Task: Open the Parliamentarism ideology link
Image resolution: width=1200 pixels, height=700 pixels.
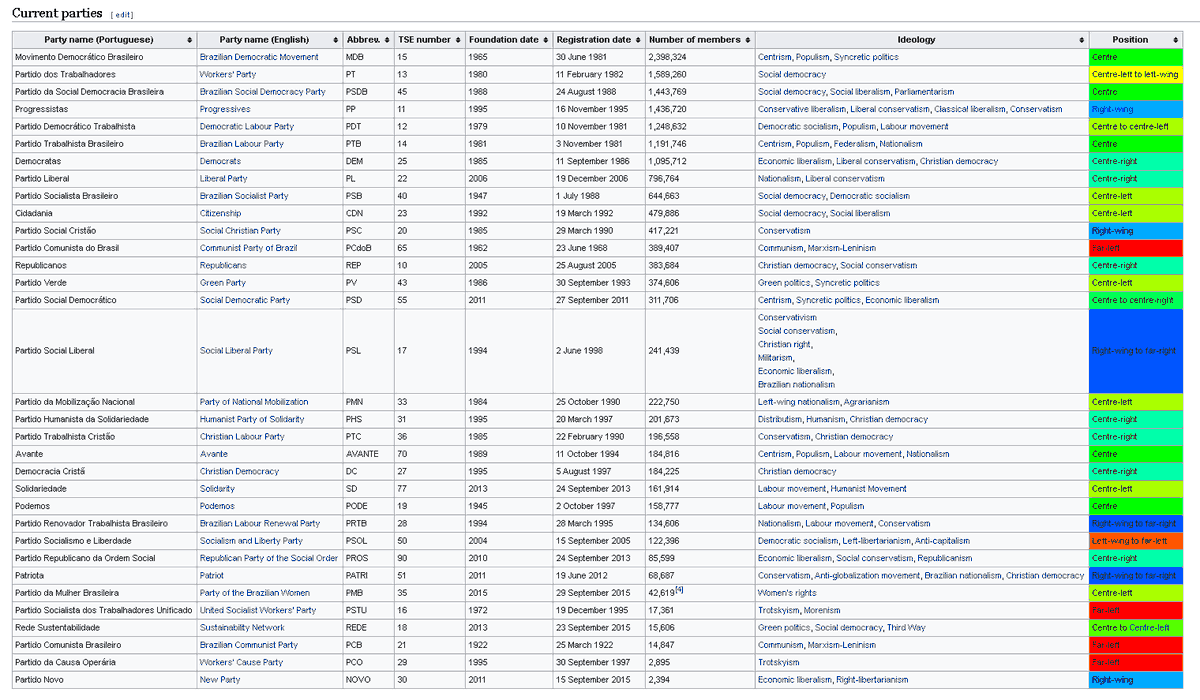Action: pos(925,92)
